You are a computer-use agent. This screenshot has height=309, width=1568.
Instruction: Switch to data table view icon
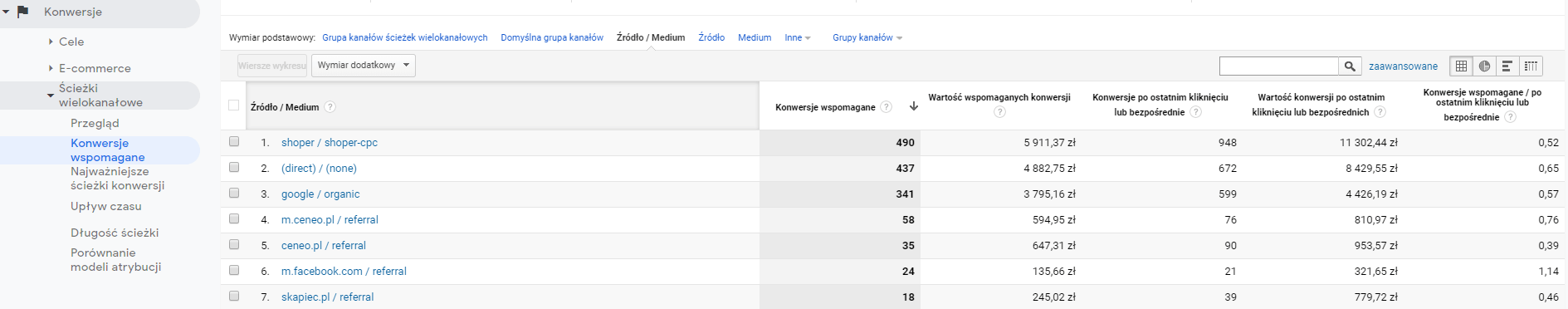point(1461,66)
